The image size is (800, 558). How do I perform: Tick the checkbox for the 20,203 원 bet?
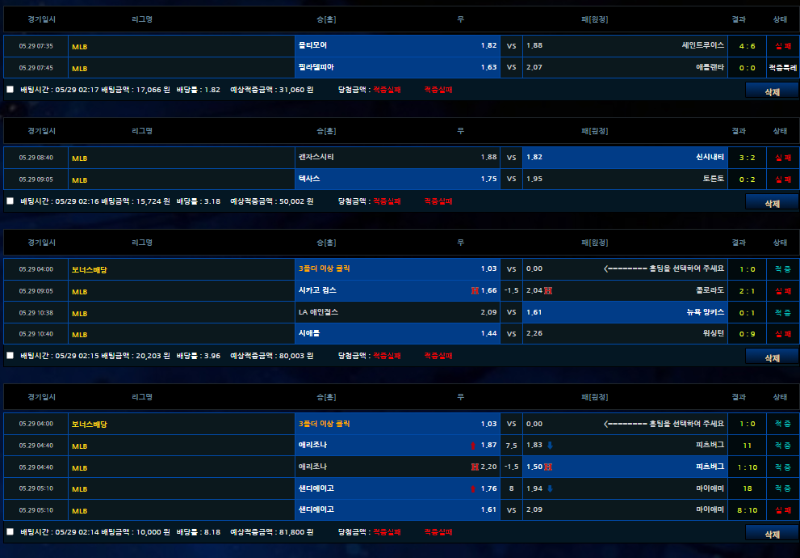tap(10, 356)
